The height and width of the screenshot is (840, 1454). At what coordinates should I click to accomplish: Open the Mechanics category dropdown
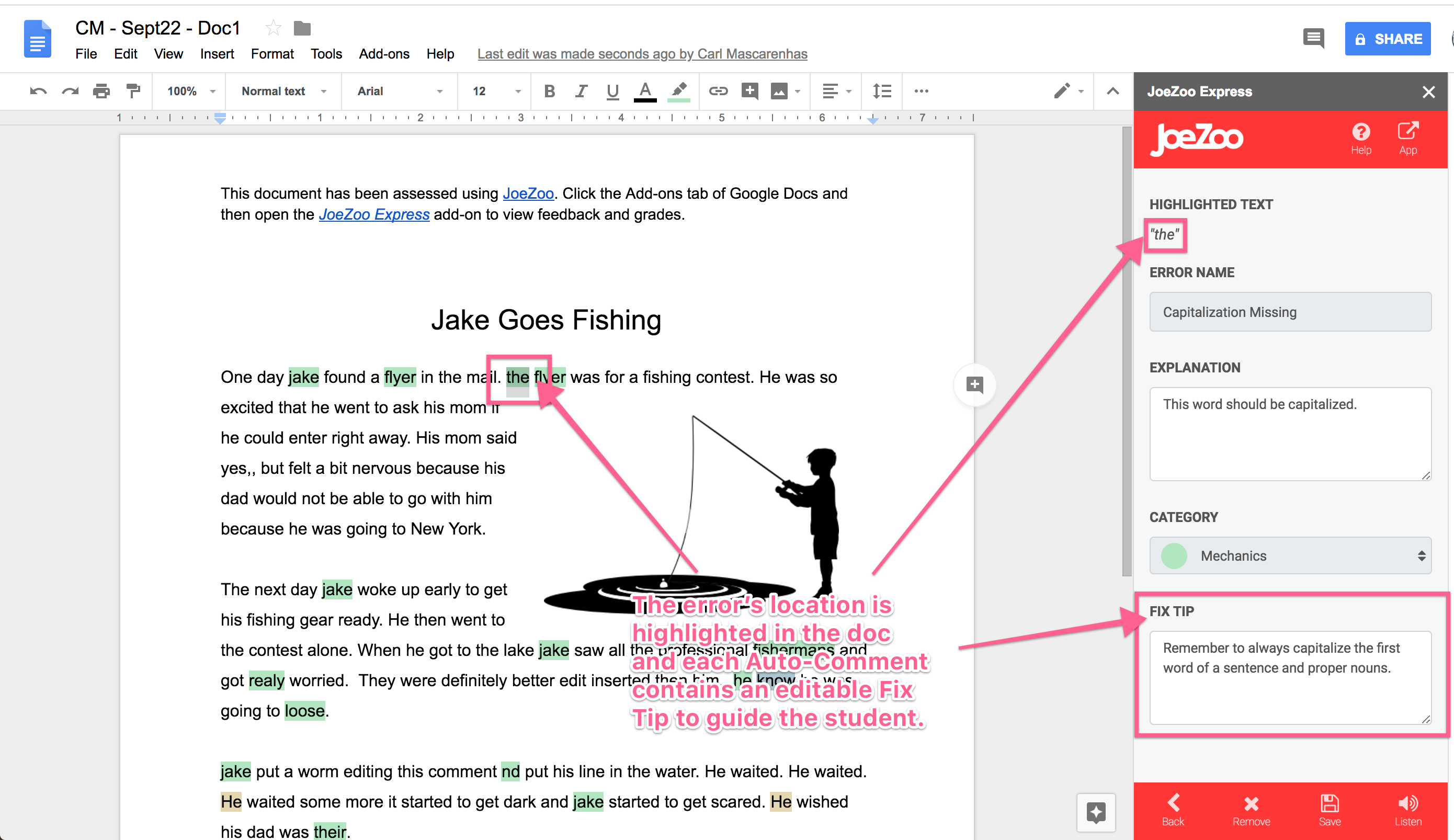(1290, 555)
